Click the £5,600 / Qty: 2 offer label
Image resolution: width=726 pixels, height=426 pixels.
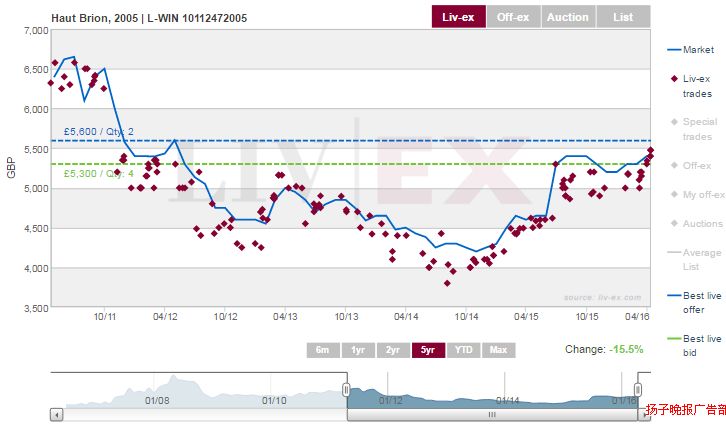pos(99,132)
